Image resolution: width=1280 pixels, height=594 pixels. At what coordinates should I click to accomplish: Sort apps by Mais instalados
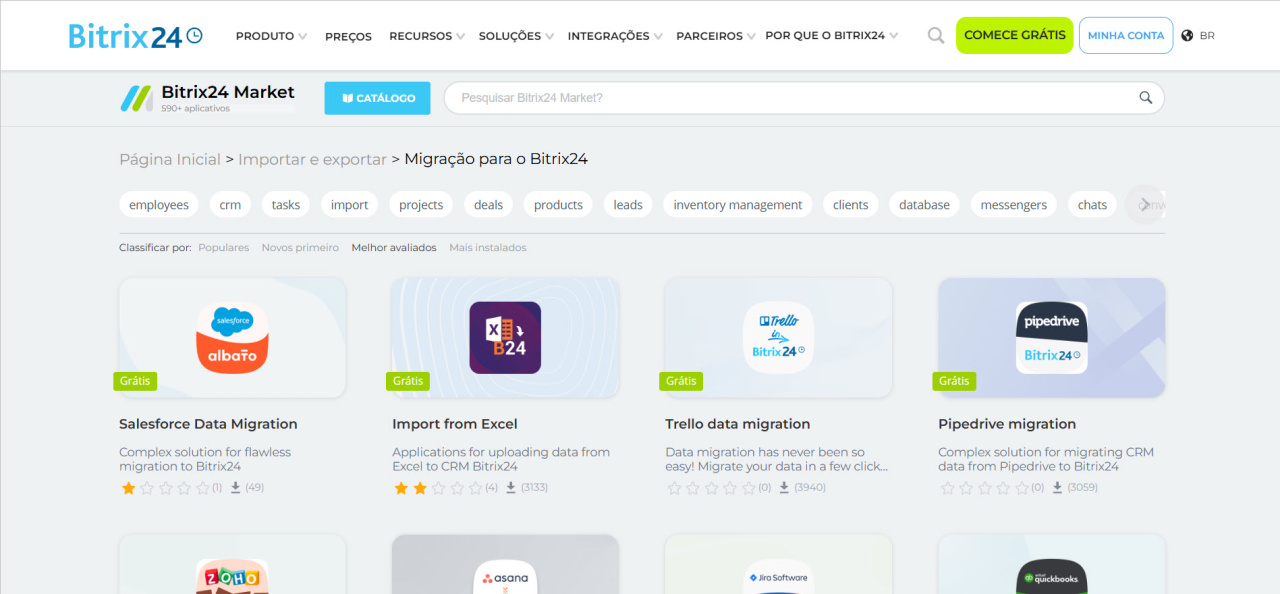[x=488, y=247]
